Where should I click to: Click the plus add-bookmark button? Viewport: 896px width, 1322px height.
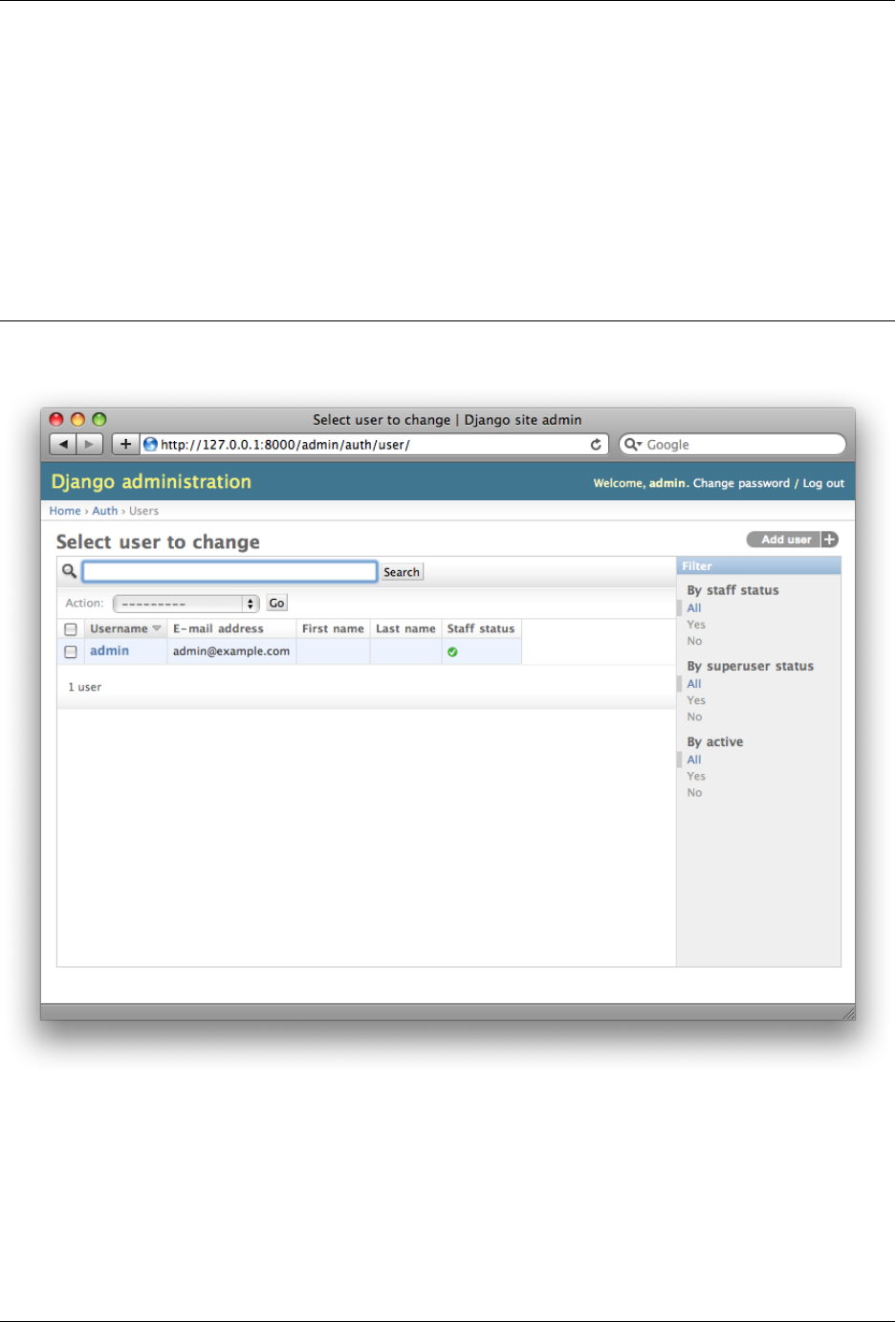(x=125, y=445)
